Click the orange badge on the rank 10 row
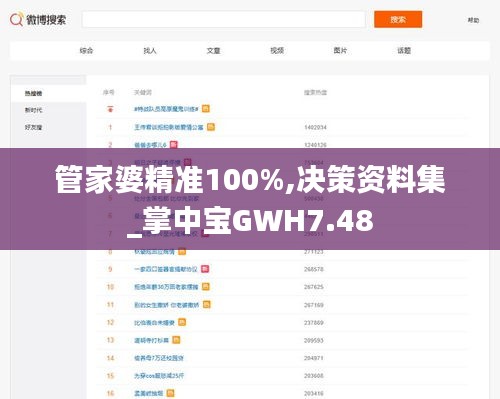Screen dimensions: 500x399 [206, 287]
